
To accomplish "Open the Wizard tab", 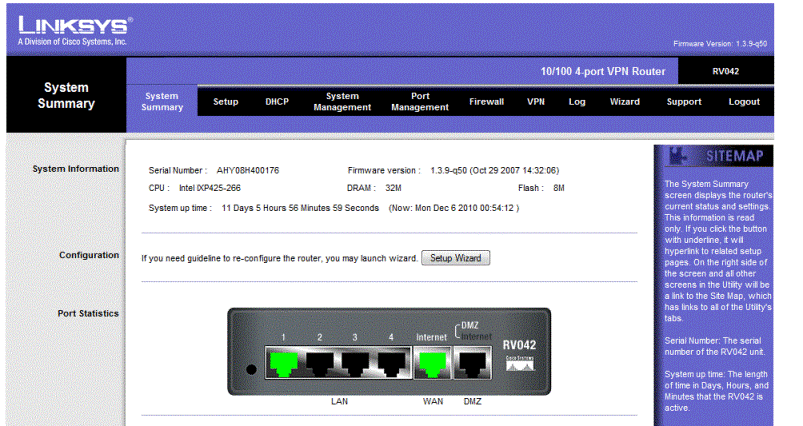I will pyautogui.click(x=625, y=101).
